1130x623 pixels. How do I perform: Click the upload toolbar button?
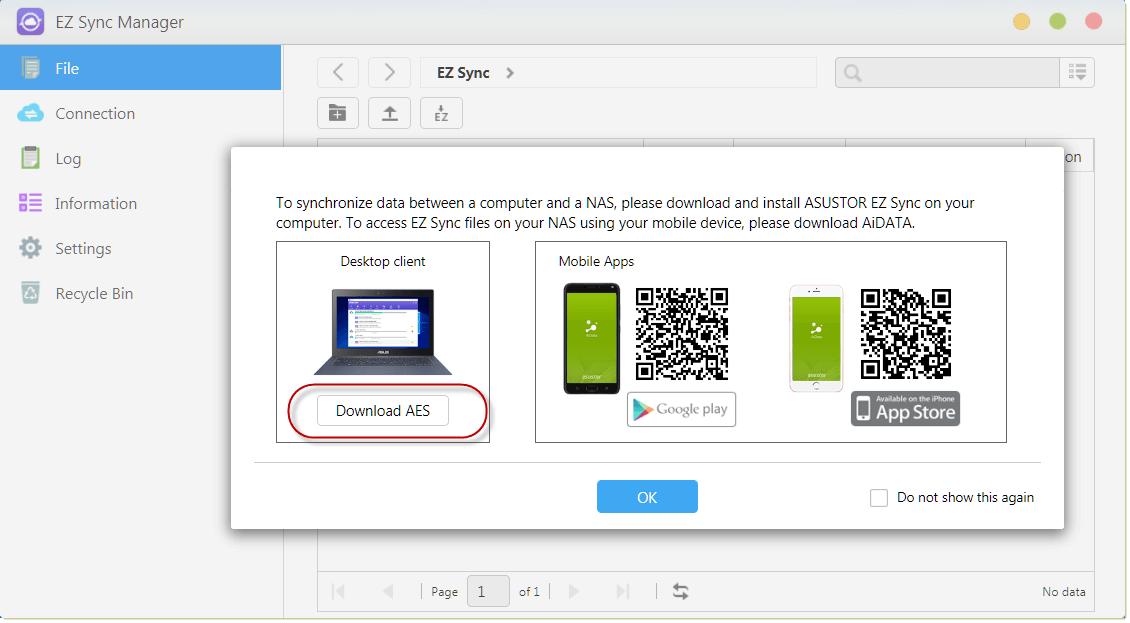click(389, 113)
